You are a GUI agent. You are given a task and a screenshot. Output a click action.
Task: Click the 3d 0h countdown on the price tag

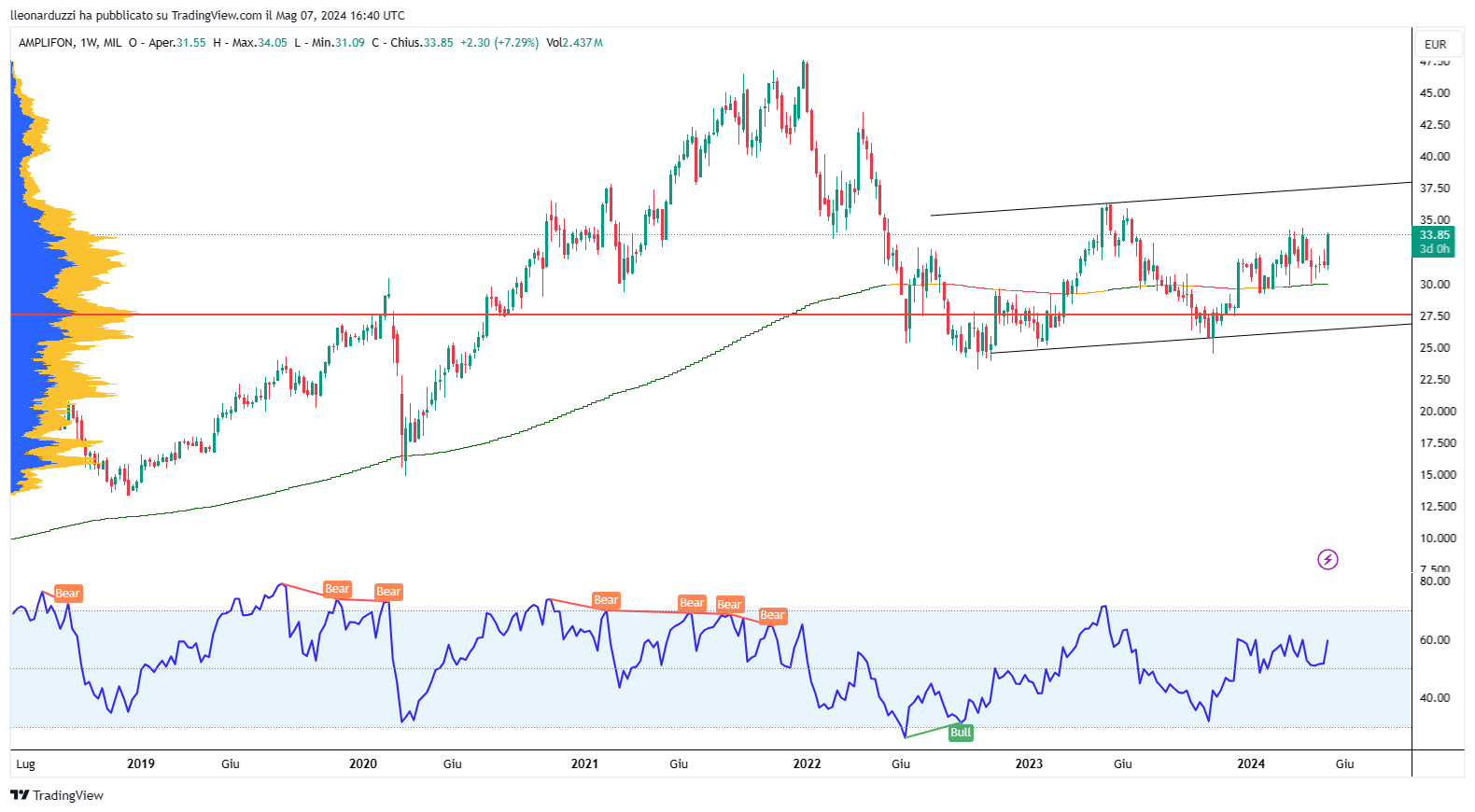point(1435,249)
